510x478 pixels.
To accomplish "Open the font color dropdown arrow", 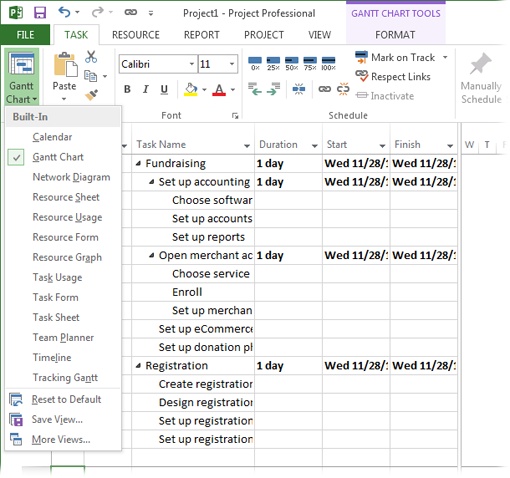I will click(233, 89).
